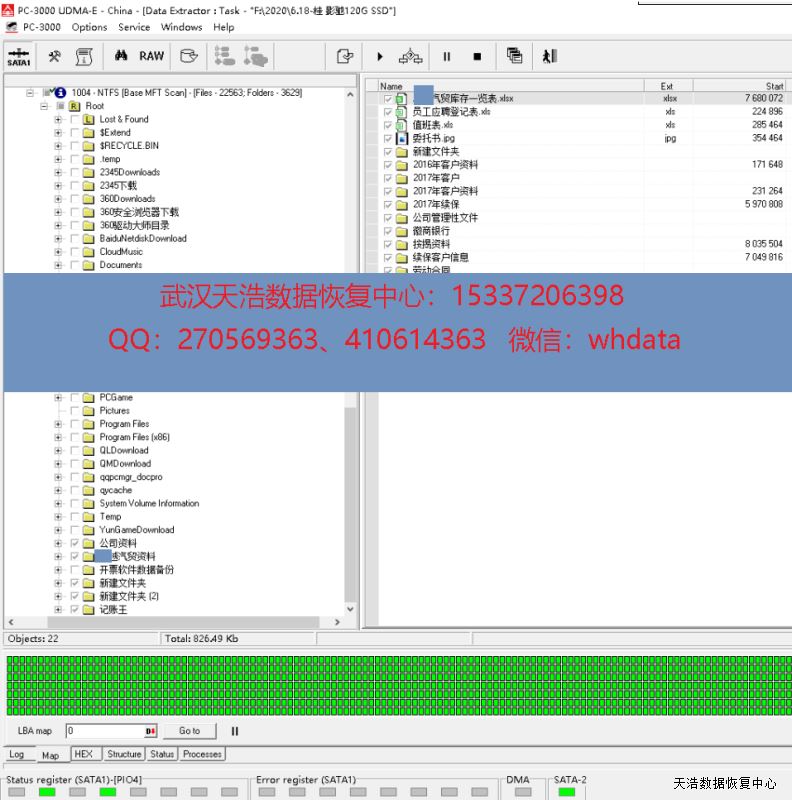The image size is (792, 800).
Task: Click the exit running-man toolbar icon
Action: tap(549, 56)
